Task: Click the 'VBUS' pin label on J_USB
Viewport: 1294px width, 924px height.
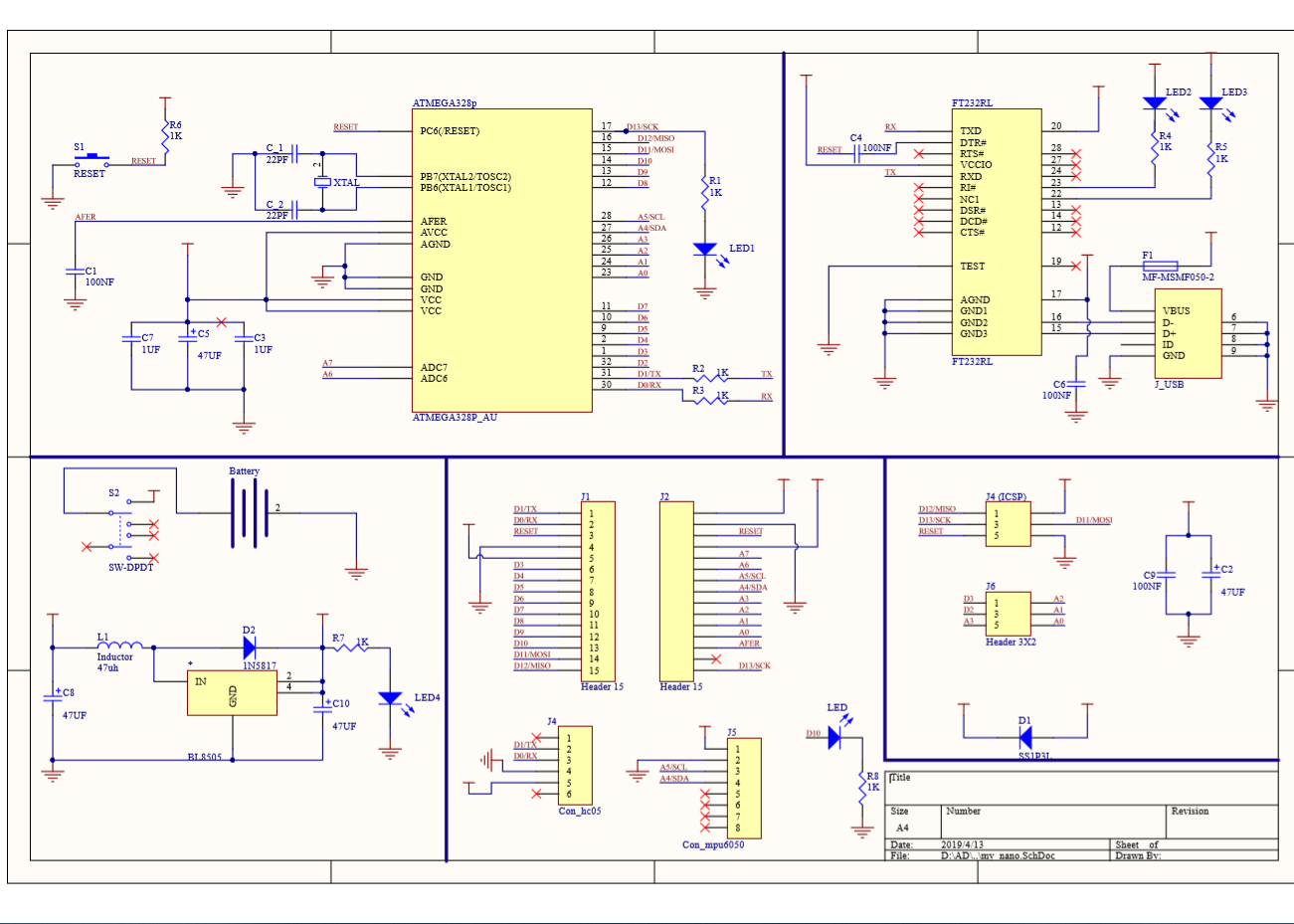Action: tap(1177, 311)
